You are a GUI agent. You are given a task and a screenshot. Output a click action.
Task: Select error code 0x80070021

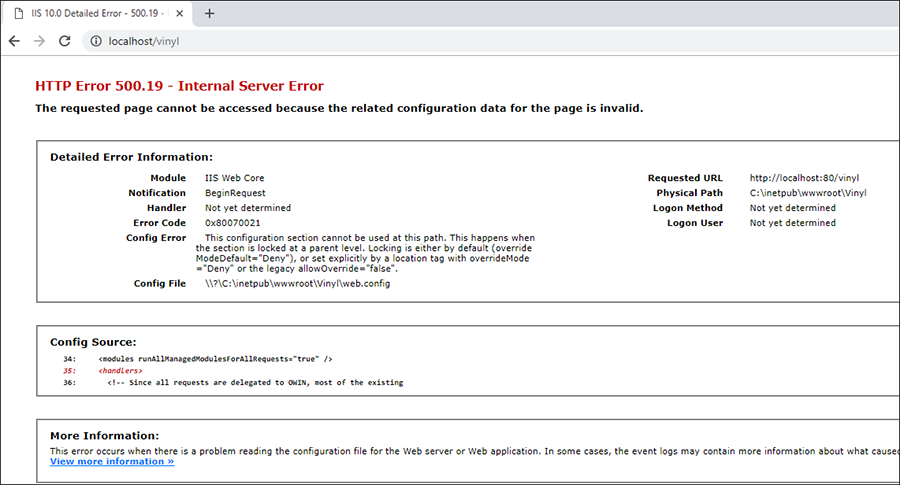[232, 223]
